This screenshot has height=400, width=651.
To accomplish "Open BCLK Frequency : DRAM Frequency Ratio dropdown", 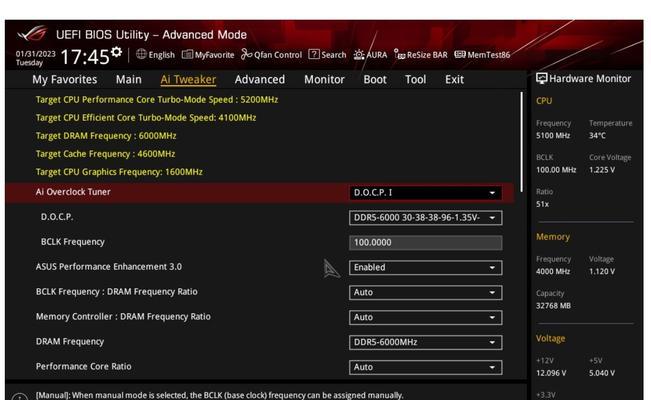I will pyautogui.click(x=426, y=292).
